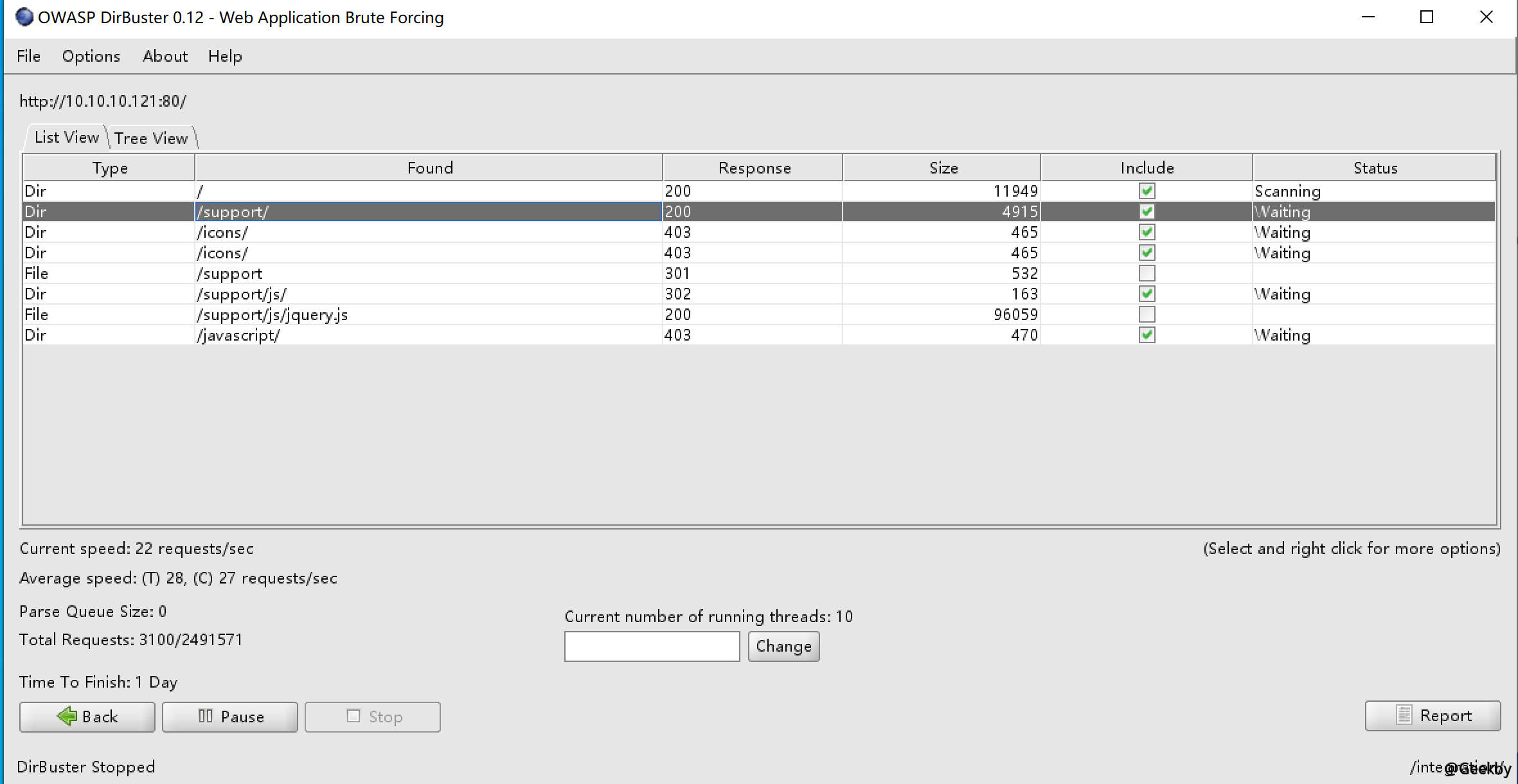Maximize the DirBuster window
The height and width of the screenshot is (784, 1518).
[x=1427, y=17]
